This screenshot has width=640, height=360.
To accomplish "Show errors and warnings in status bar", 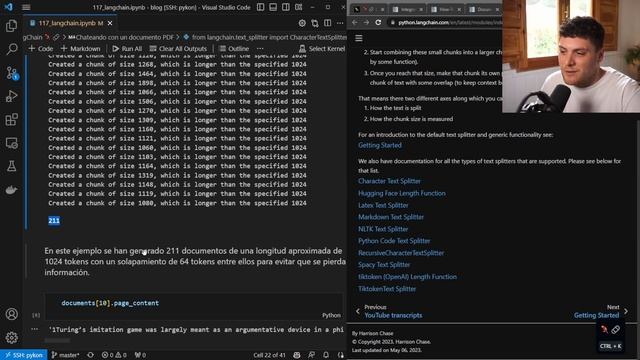I will pyautogui.click(x=114, y=355).
